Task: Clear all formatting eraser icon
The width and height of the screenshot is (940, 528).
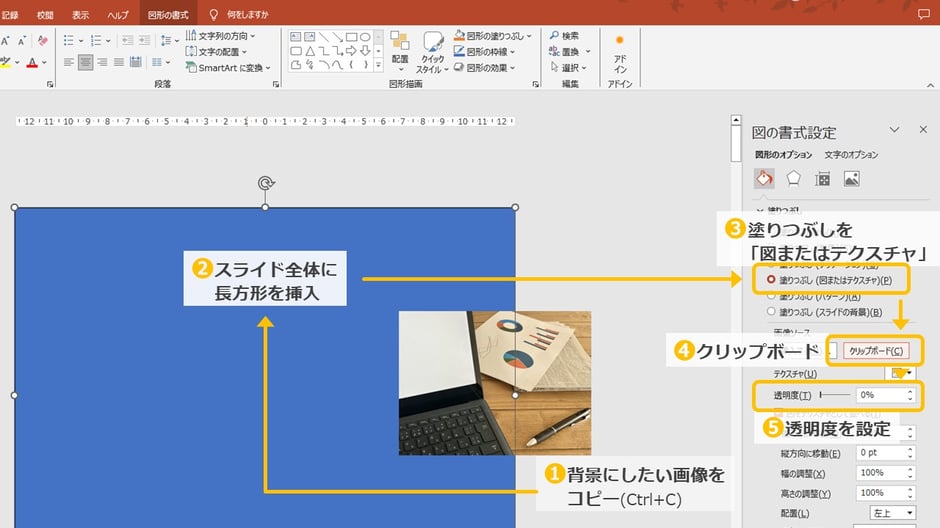Action: [42, 41]
